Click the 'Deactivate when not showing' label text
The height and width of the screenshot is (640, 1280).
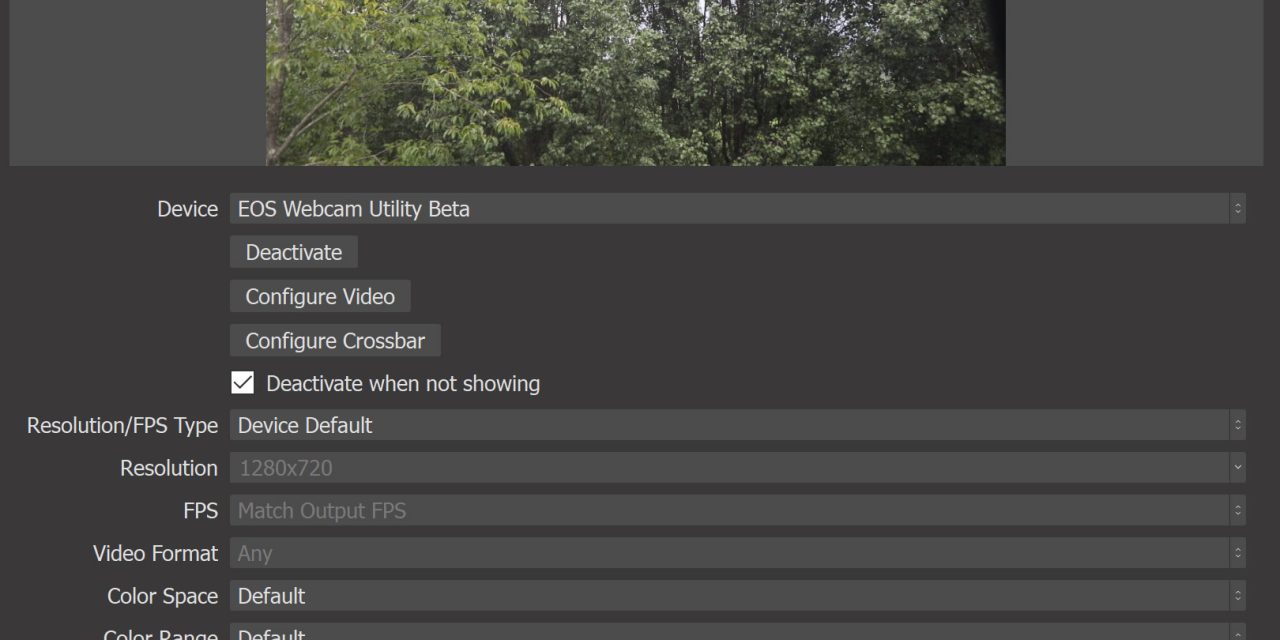point(403,384)
